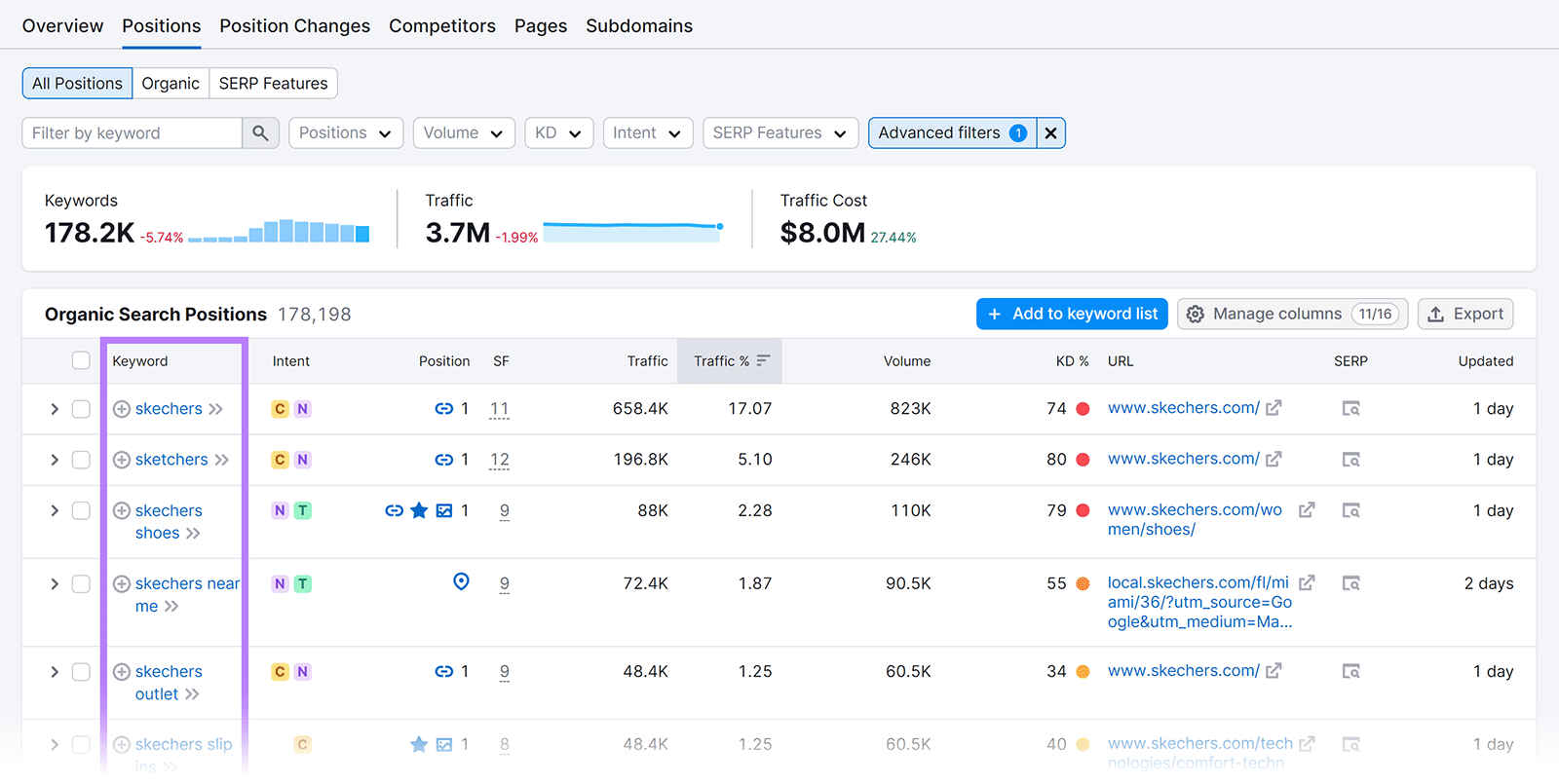Expand the sketchers keyword row
The image size is (1559, 784).
pyautogui.click(x=55, y=460)
